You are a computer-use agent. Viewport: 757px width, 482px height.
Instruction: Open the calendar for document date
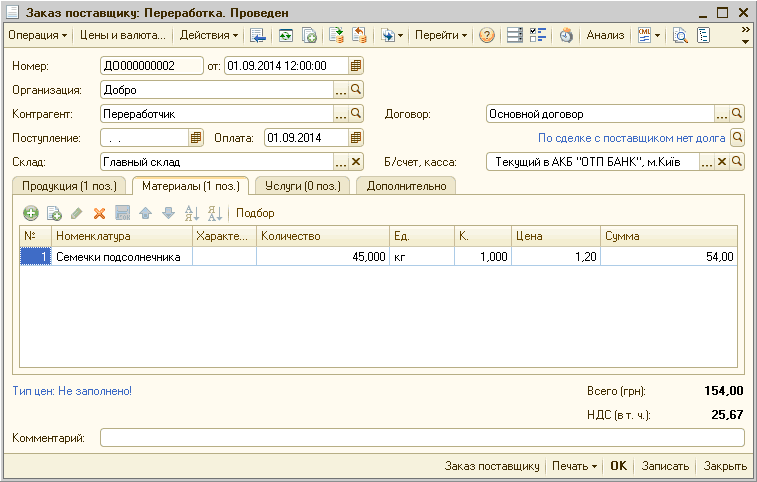(x=356, y=66)
